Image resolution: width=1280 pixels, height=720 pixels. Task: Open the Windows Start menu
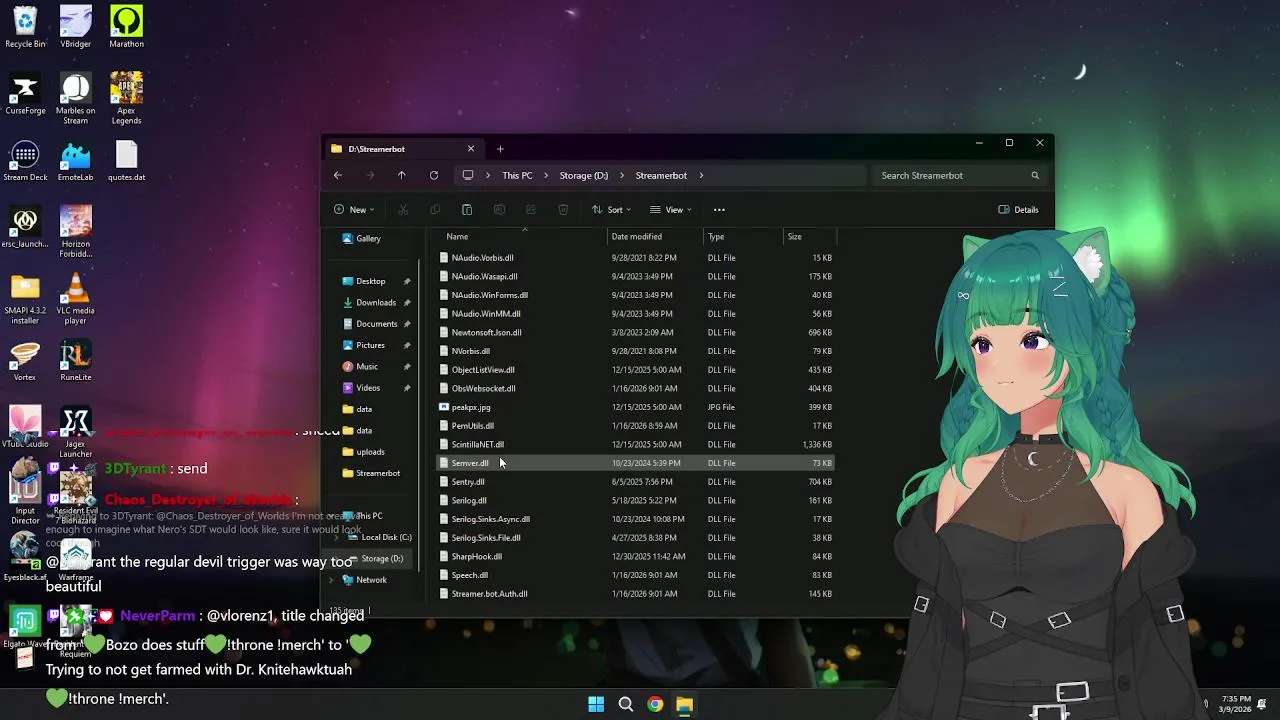596,704
